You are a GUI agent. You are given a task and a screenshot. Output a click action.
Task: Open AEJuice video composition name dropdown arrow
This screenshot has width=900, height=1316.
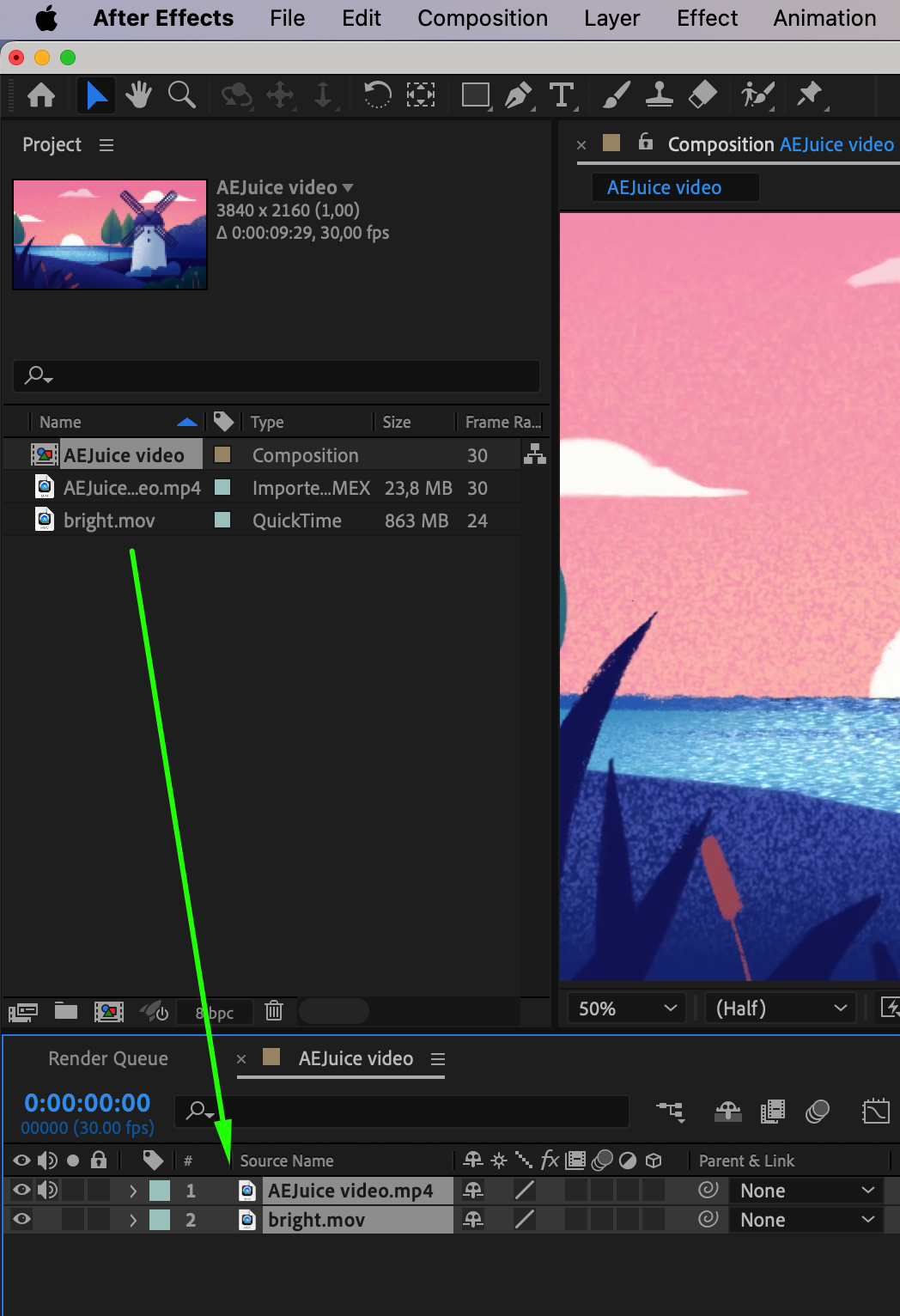pos(348,187)
